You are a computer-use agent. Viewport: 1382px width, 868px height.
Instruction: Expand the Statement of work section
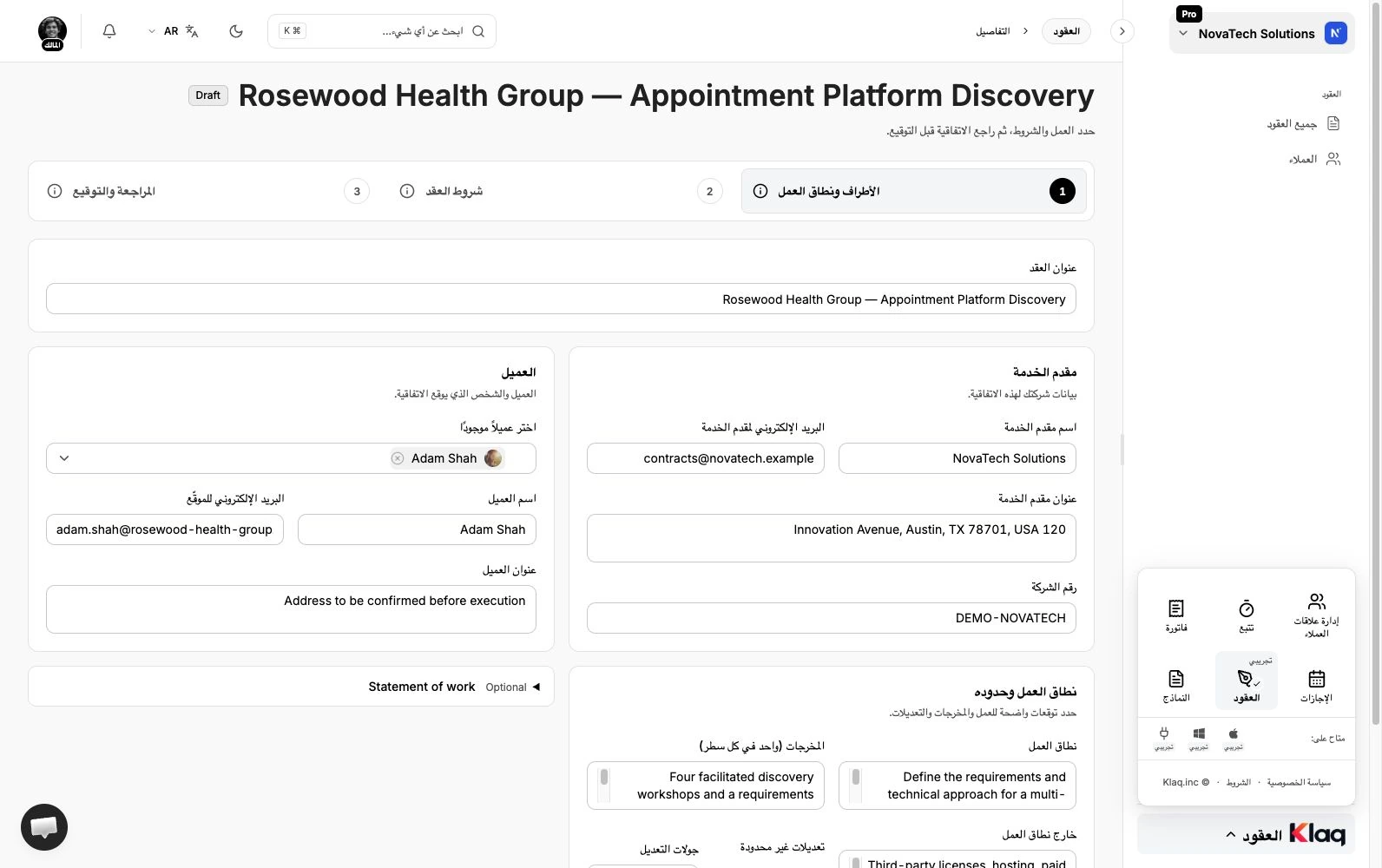[x=291, y=687]
